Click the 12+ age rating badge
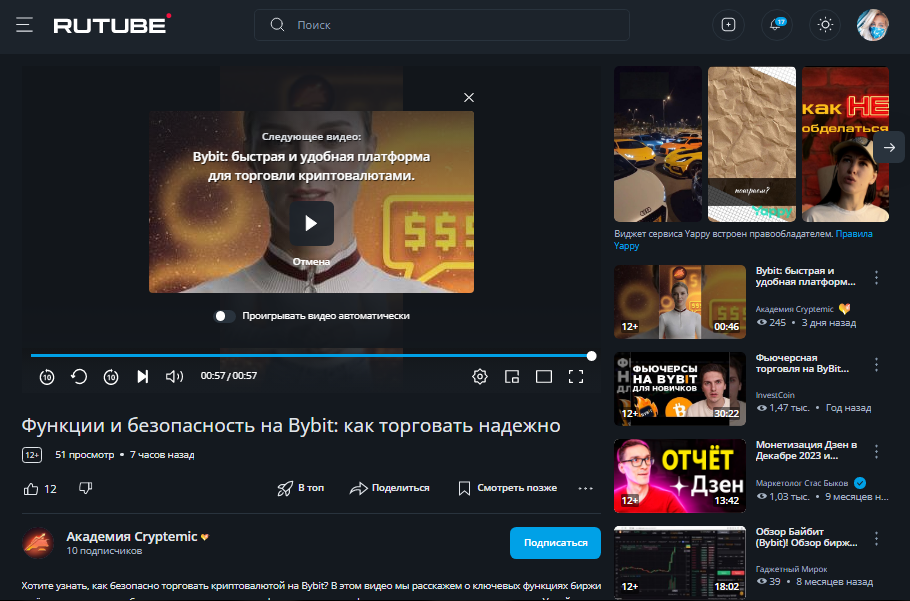Image resolution: width=910 pixels, height=601 pixels. click(x=32, y=455)
